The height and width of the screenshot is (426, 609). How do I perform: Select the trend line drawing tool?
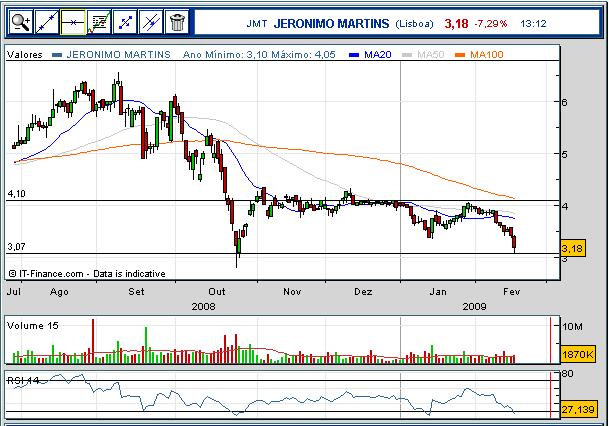[x=47, y=22]
